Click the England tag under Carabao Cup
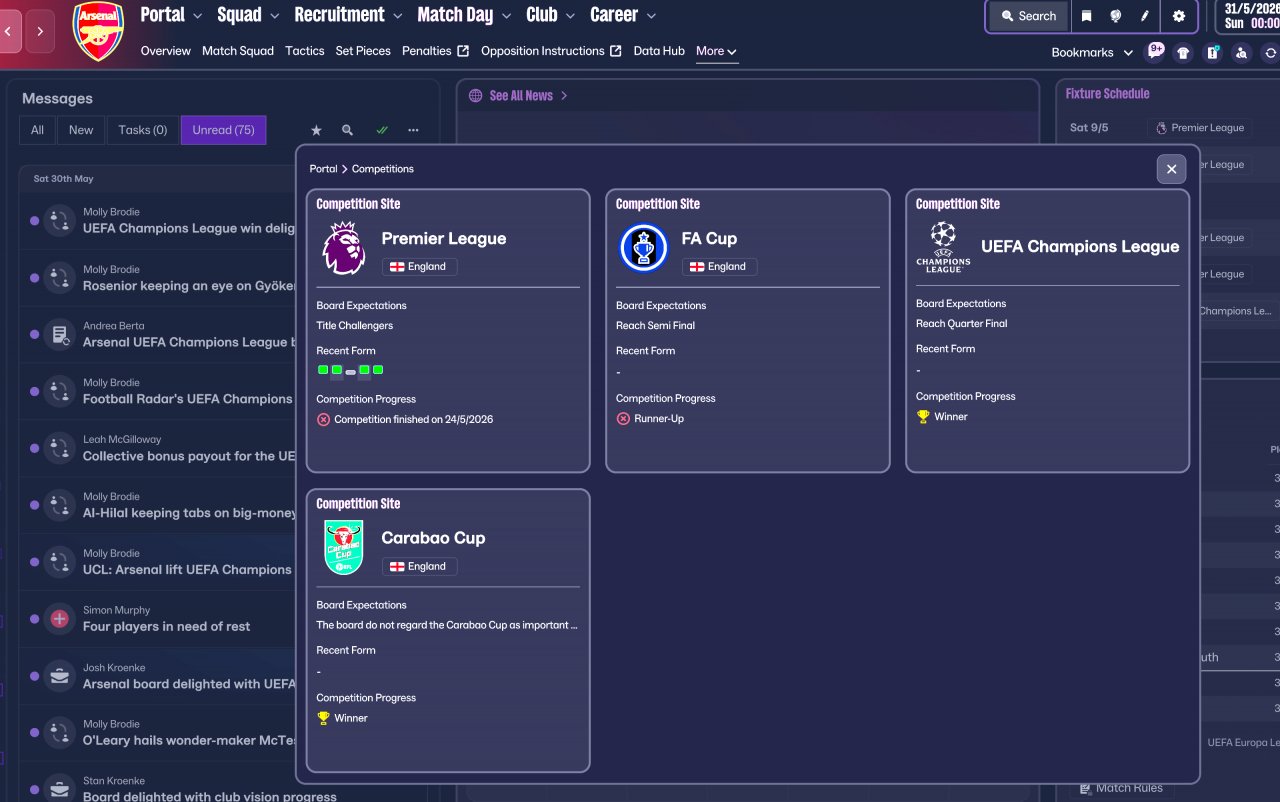Screen dimensions: 1280x802 [420, 566]
